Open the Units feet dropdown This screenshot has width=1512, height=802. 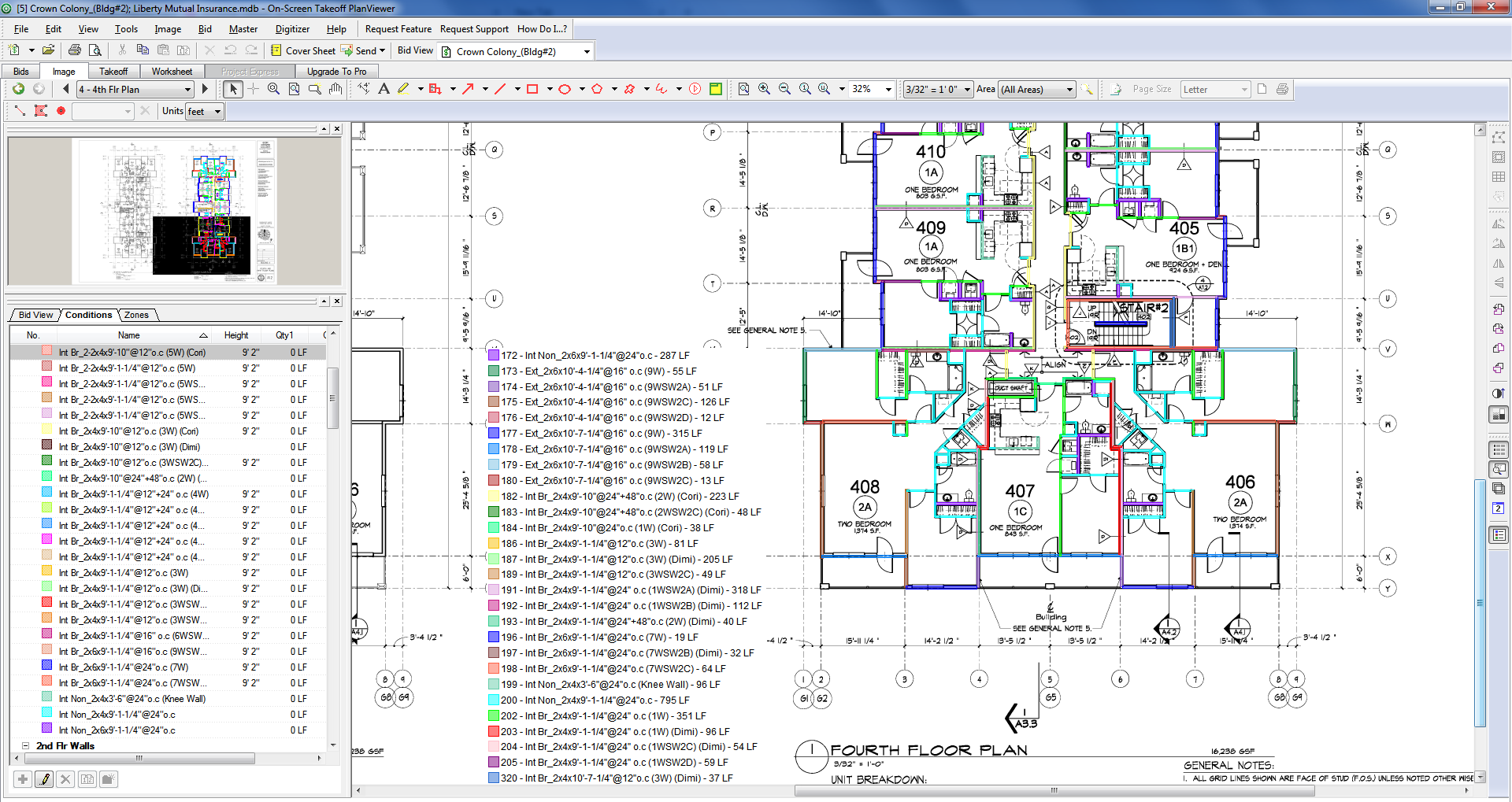click(x=205, y=112)
